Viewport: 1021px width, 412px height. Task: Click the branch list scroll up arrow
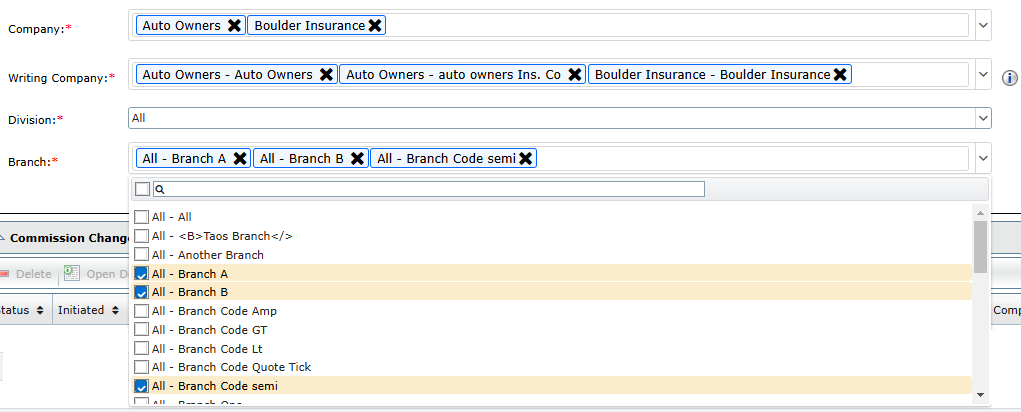(980, 212)
